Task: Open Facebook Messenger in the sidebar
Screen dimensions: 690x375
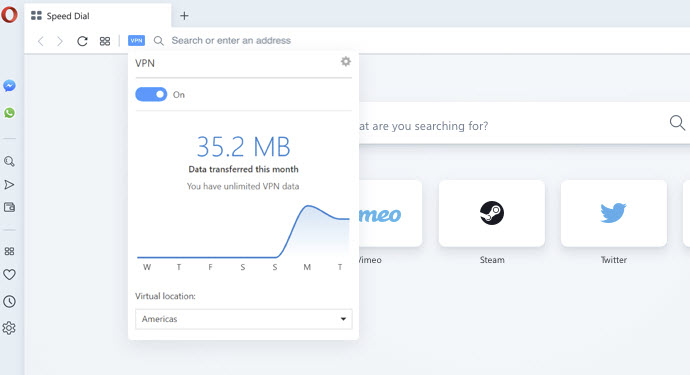Action: click(9, 85)
